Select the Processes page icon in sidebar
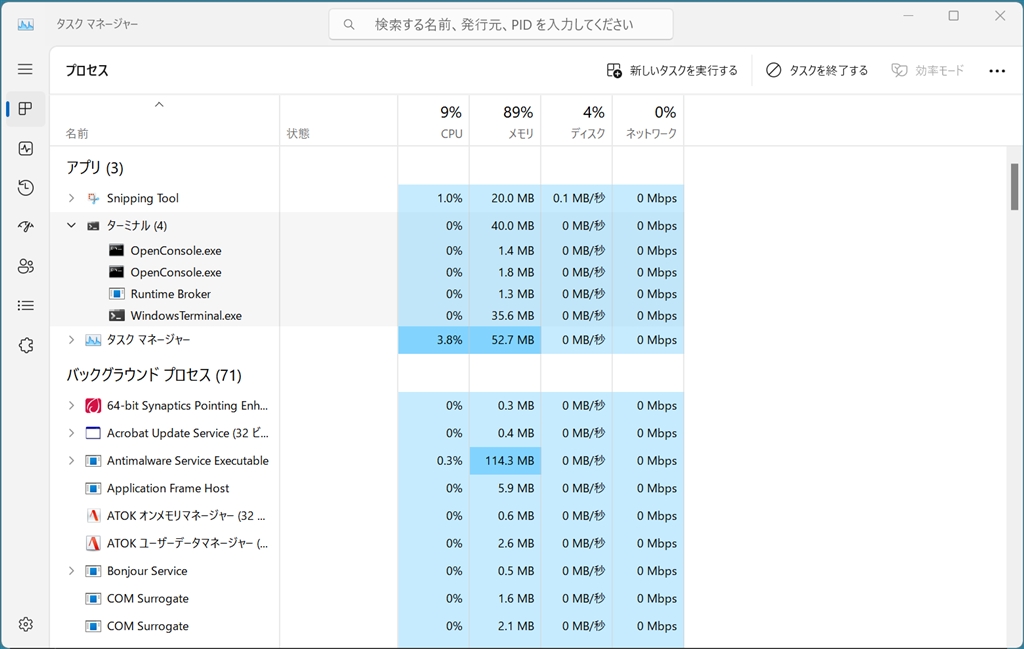1024x649 pixels. coord(25,108)
